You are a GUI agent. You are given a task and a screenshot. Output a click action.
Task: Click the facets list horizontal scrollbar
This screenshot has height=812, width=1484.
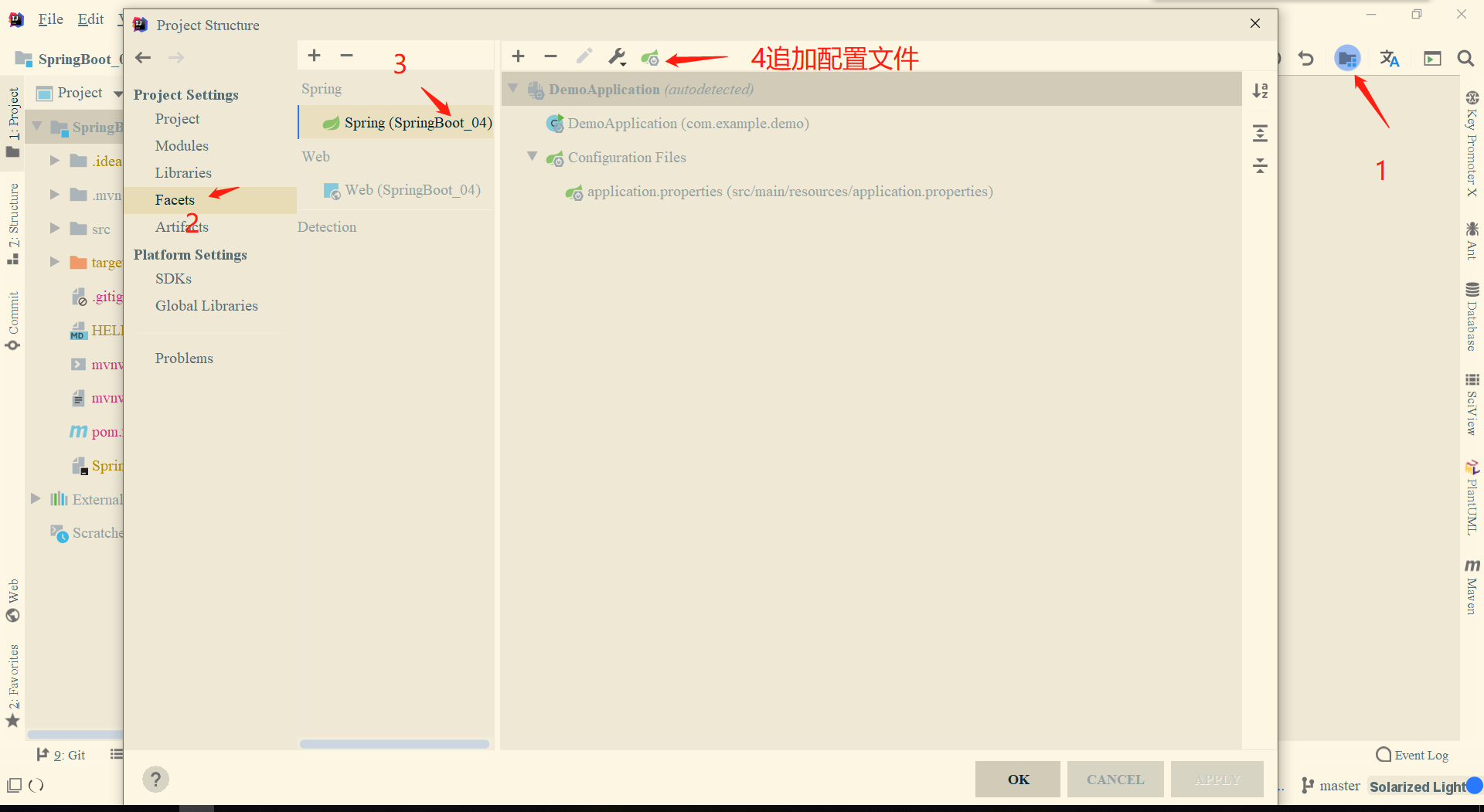point(394,744)
